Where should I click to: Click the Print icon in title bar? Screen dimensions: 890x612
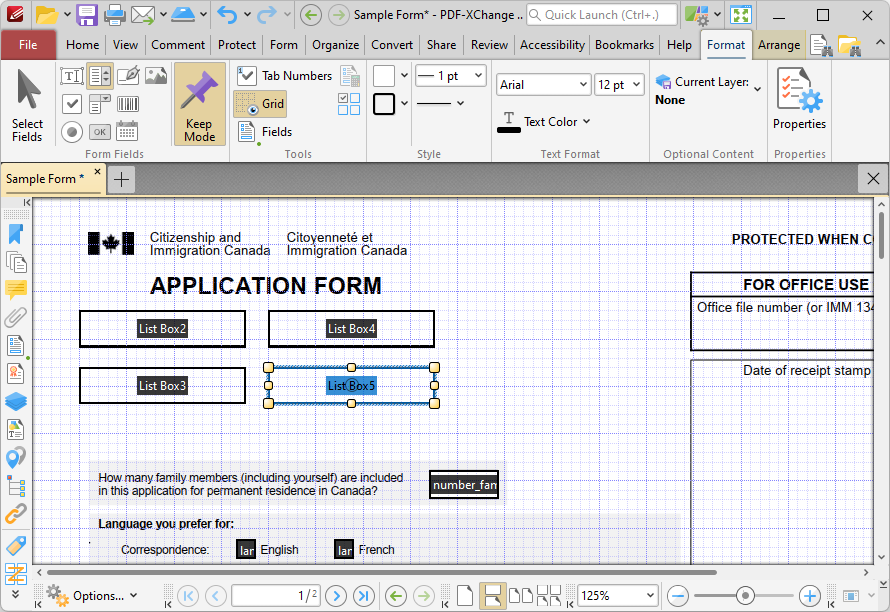pyautogui.click(x=114, y=15)
